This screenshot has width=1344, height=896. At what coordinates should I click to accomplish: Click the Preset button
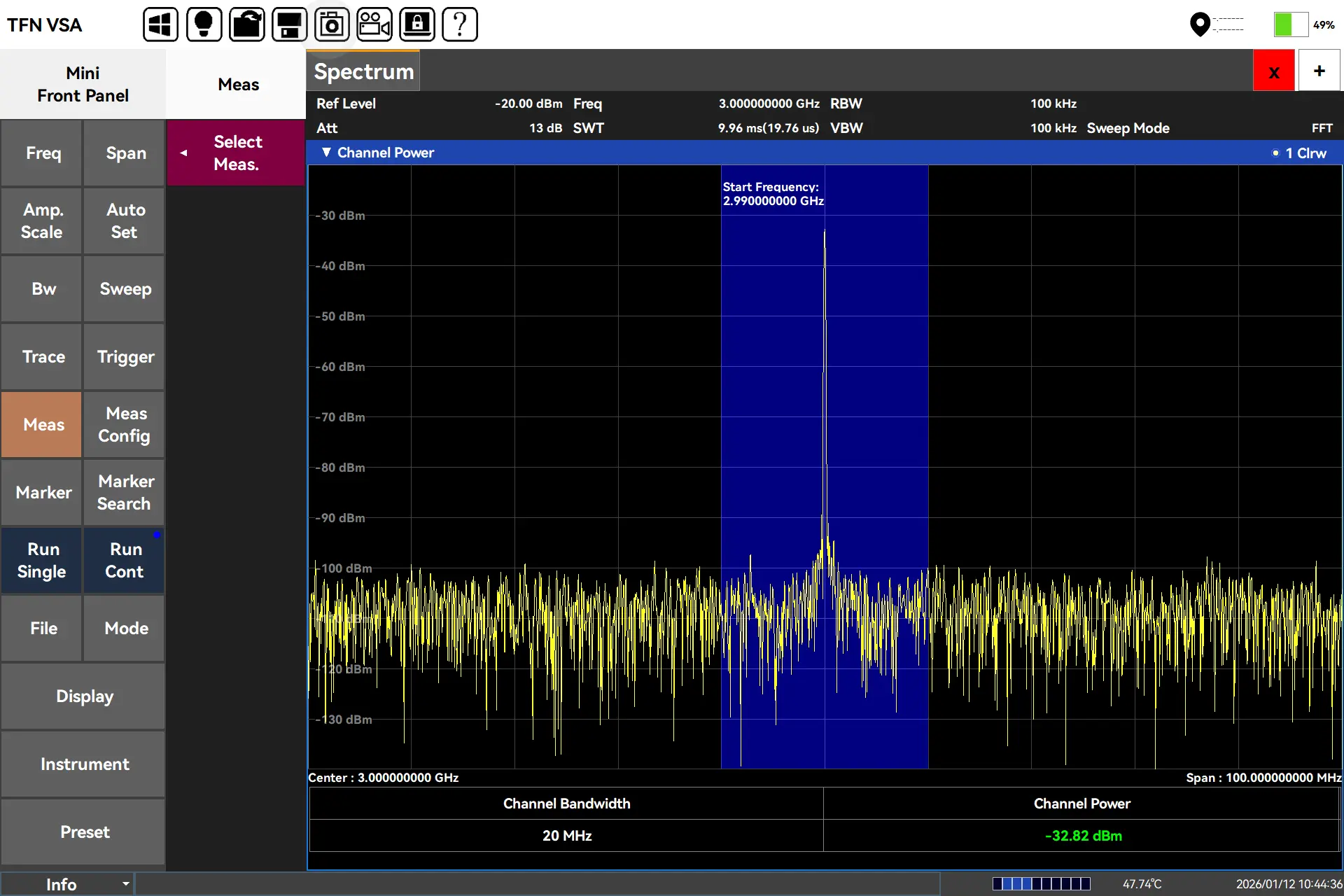83,832
